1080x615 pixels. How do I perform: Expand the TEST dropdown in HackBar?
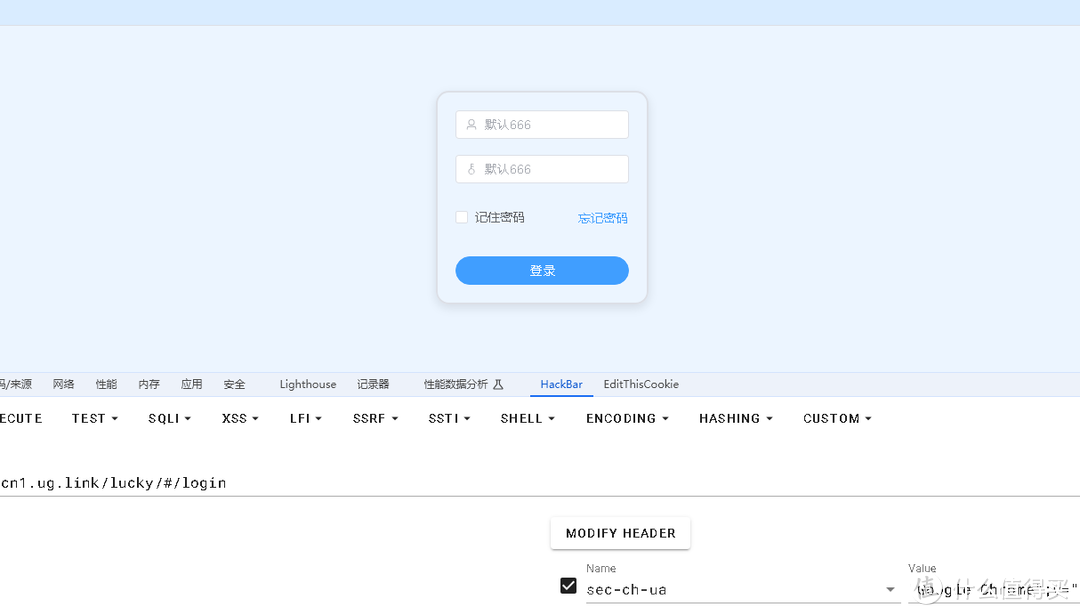[94, 419]
